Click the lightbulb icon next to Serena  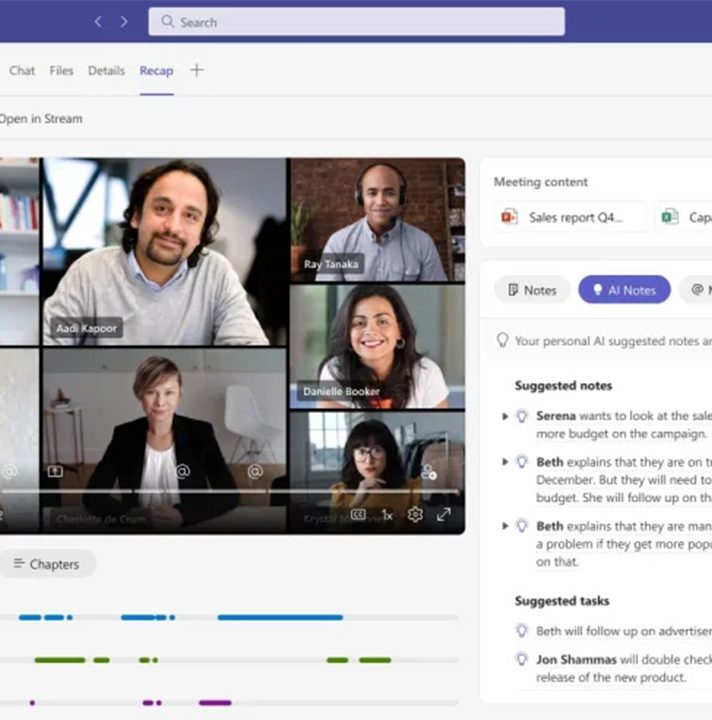[x=522, y=416]
